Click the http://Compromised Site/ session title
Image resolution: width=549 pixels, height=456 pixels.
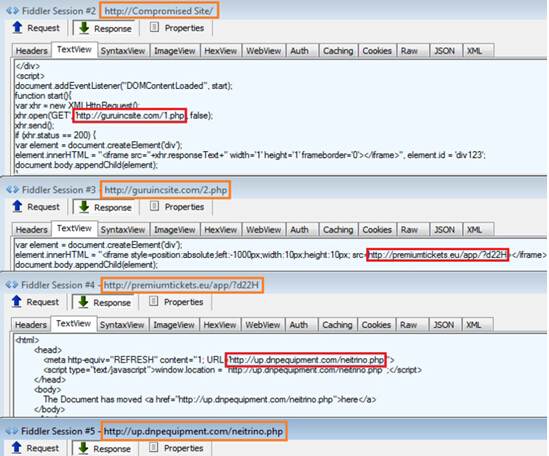click(159, 11)
